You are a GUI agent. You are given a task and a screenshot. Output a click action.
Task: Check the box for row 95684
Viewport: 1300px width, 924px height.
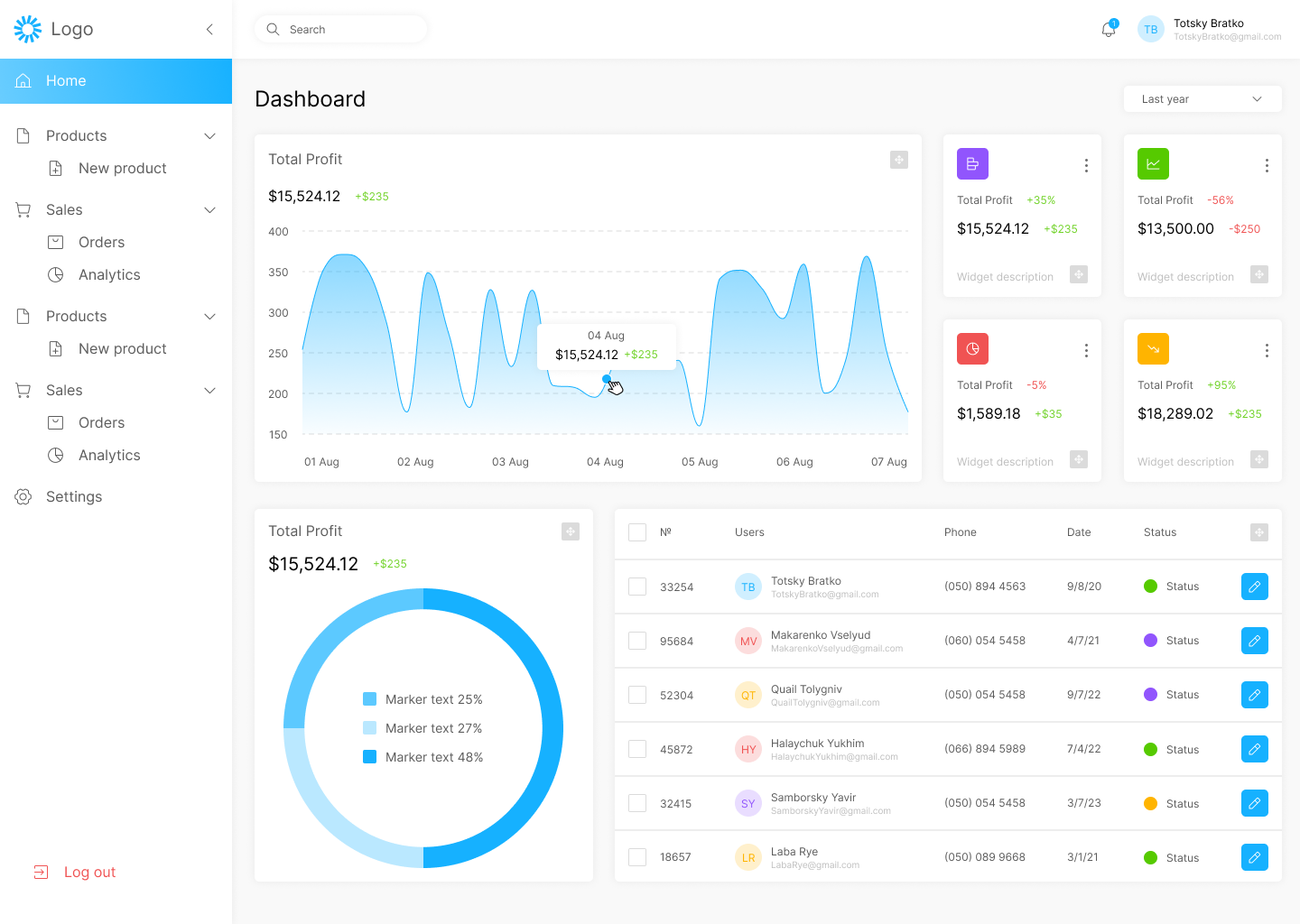coord(637,641)
